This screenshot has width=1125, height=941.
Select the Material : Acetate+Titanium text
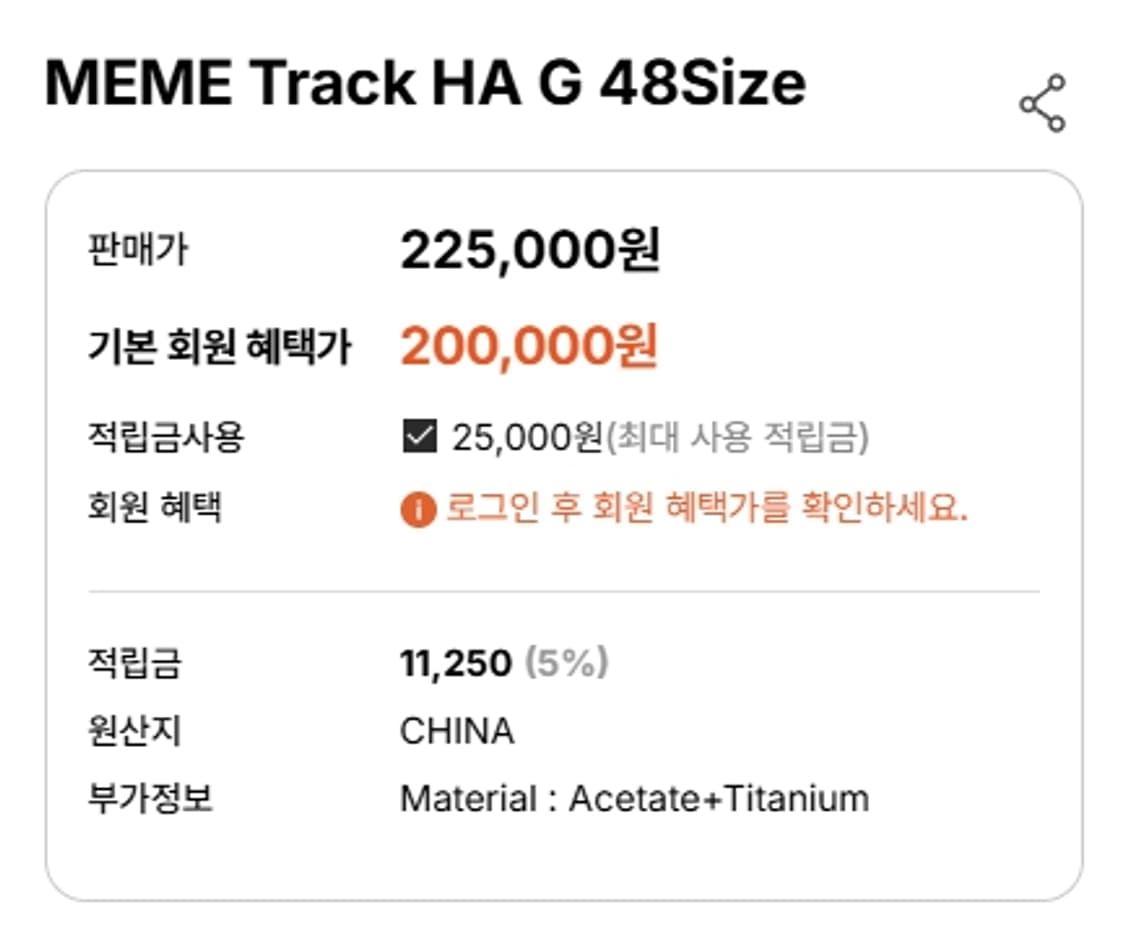(634, 799)
